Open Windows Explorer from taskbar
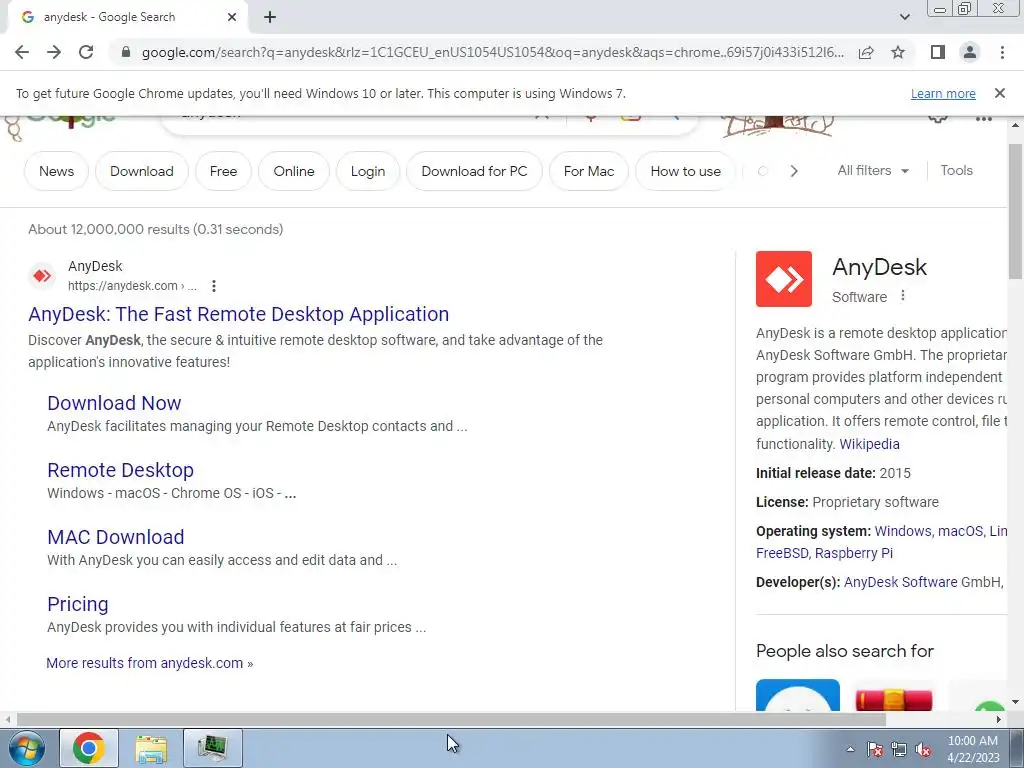 pyautogui.click(x=151, y=748)
